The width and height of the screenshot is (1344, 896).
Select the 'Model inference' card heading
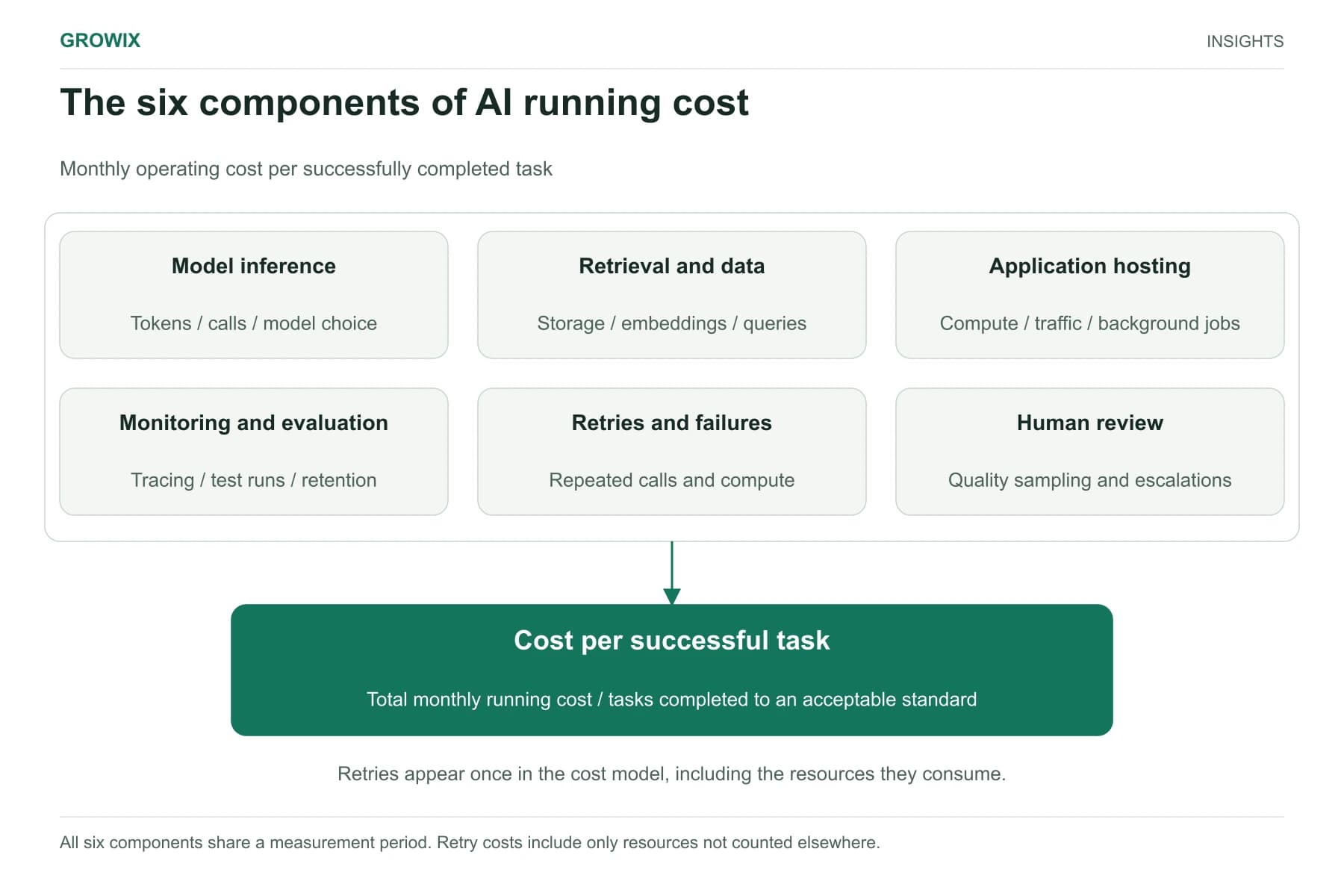point(254,266)
